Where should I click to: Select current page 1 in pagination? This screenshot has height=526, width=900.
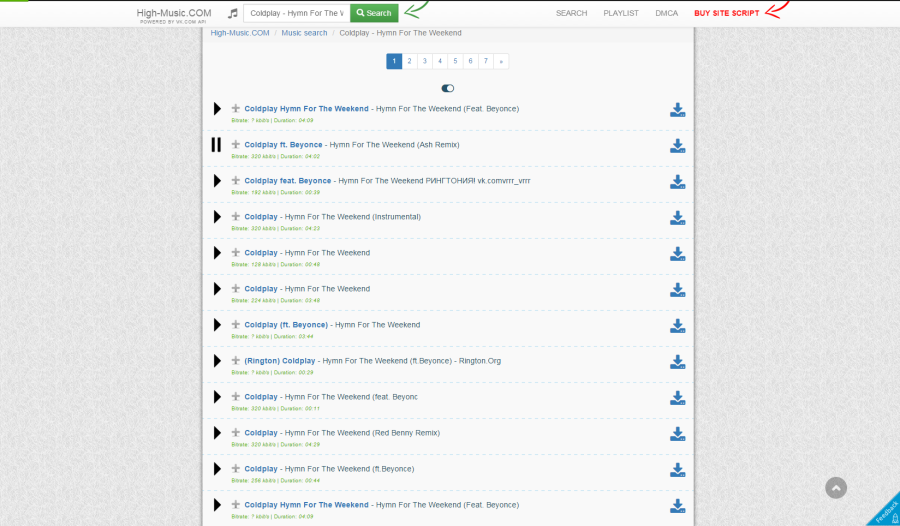click(394, 61)
